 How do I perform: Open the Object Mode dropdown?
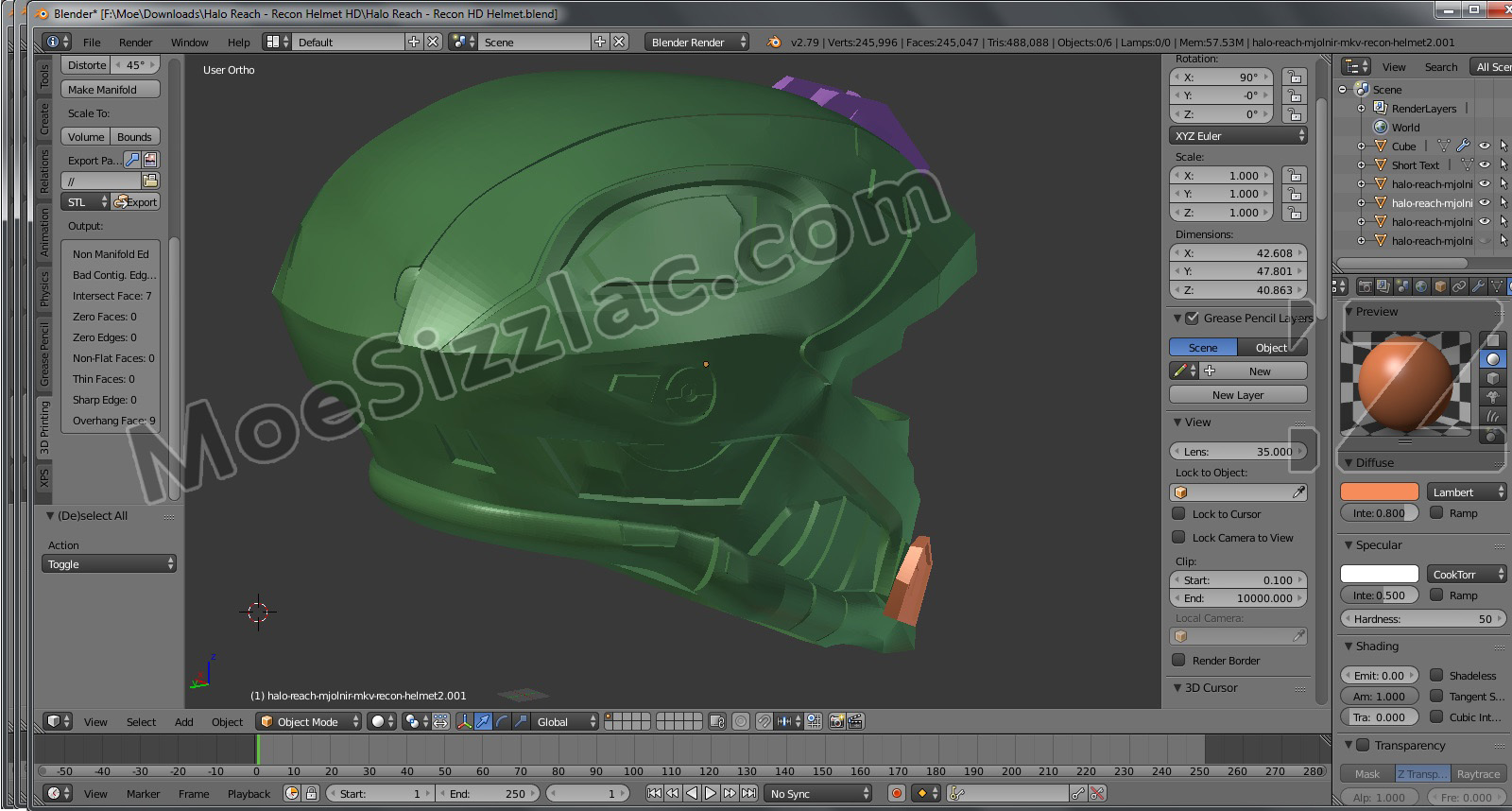[x=309, y=721]
